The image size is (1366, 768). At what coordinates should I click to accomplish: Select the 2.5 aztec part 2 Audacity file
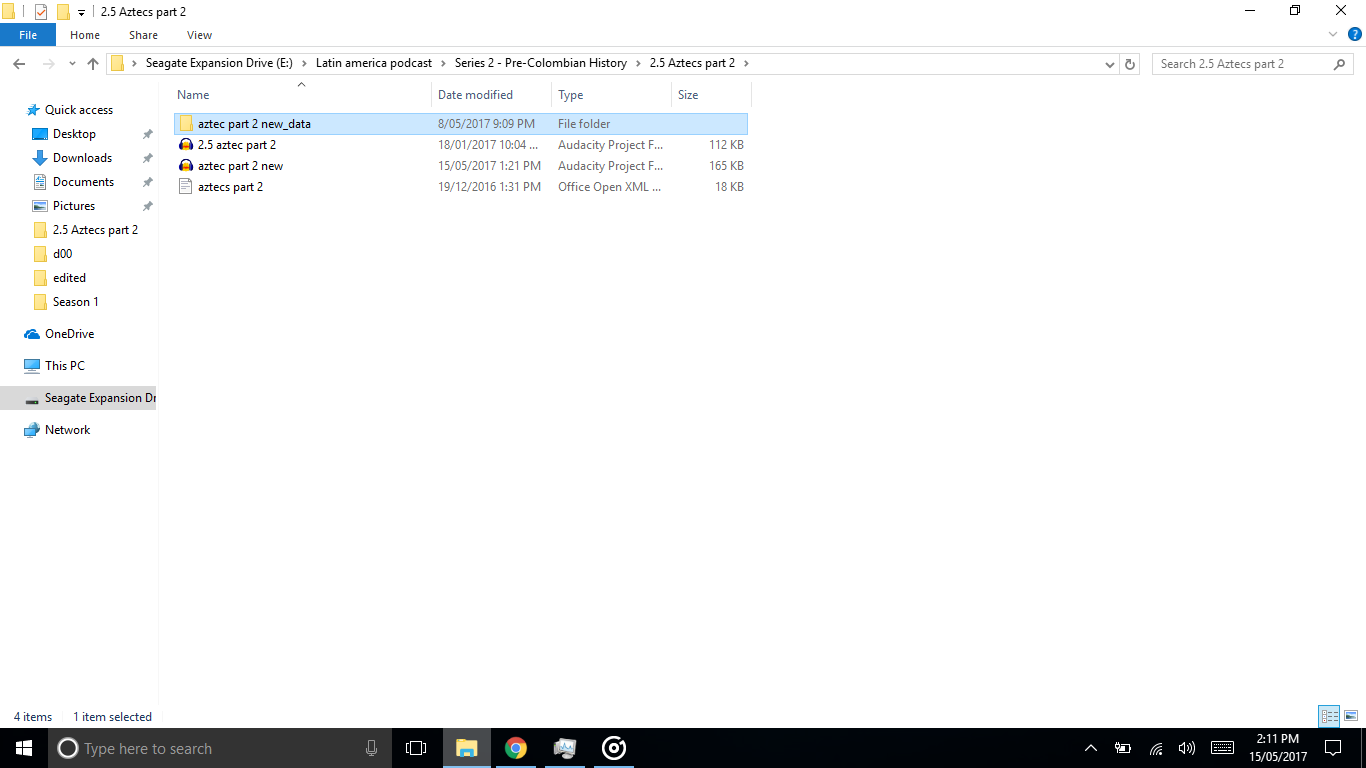pos(460,145)
